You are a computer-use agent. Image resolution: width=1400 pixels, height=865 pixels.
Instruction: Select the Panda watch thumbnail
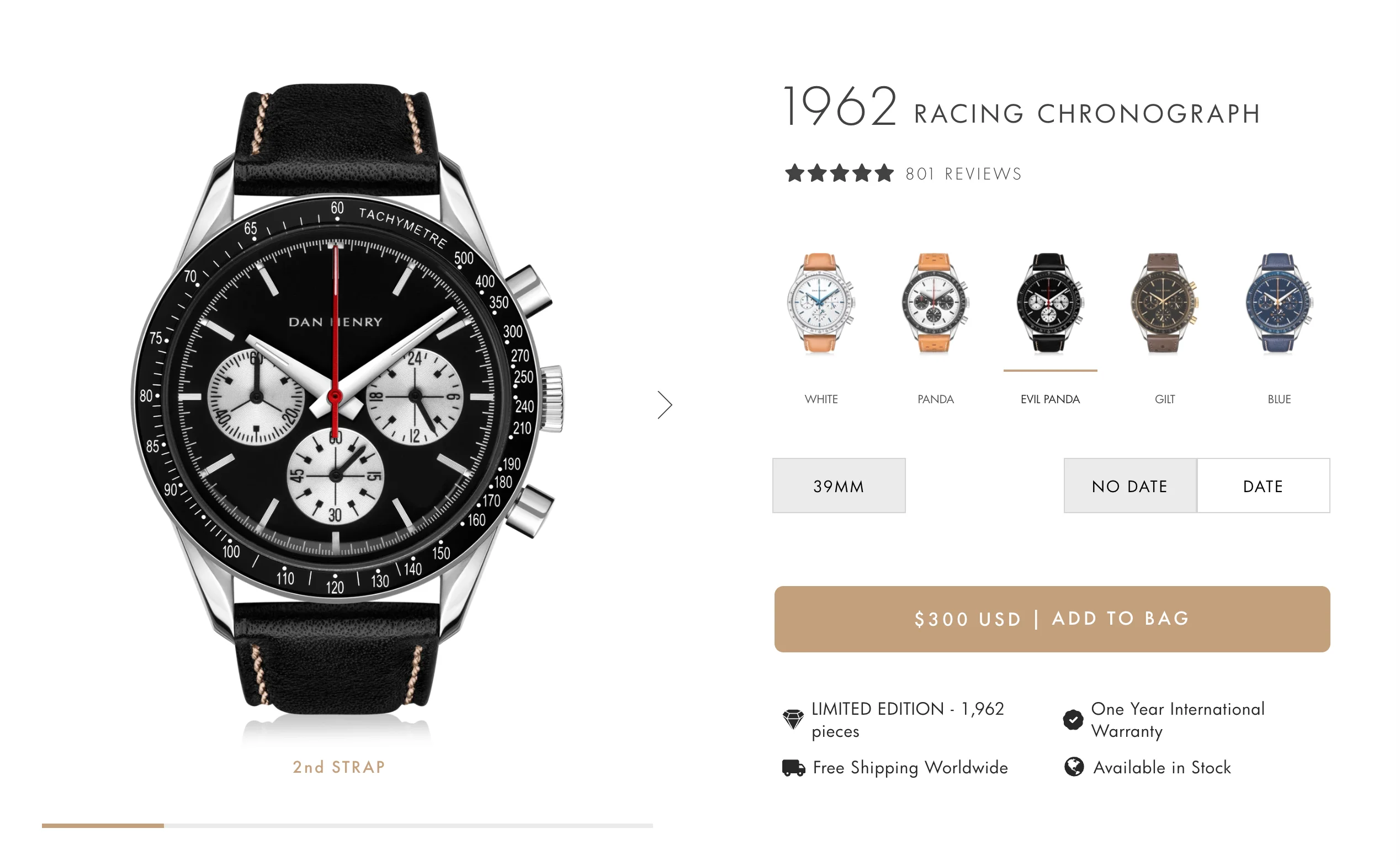click(935, 303)
